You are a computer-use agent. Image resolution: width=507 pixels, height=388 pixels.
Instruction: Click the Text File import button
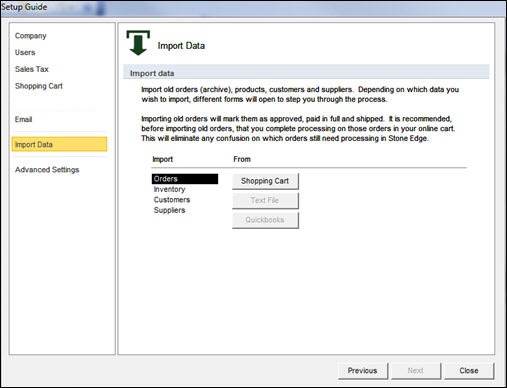click(265, 200)
